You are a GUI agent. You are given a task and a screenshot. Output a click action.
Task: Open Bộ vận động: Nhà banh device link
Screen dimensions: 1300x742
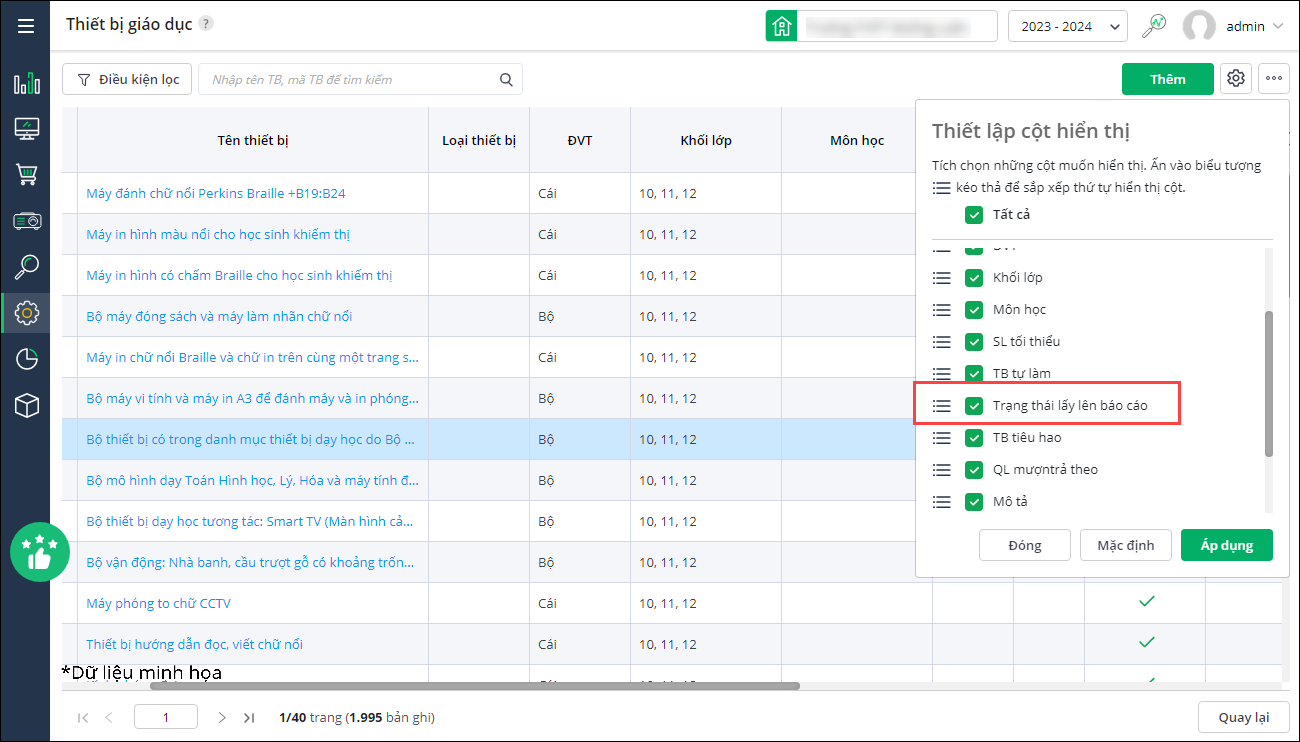pyautogui.click(x=252, y=562)
